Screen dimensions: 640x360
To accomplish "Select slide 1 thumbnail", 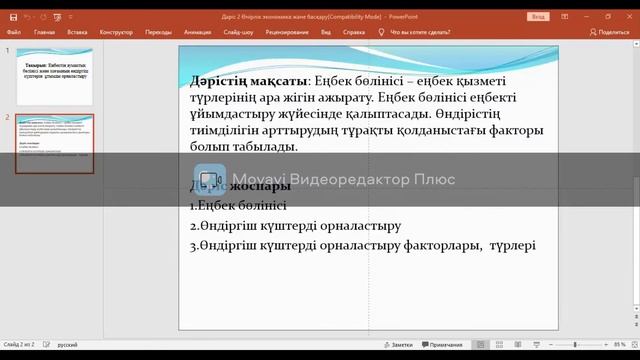I will click(55, 77).
